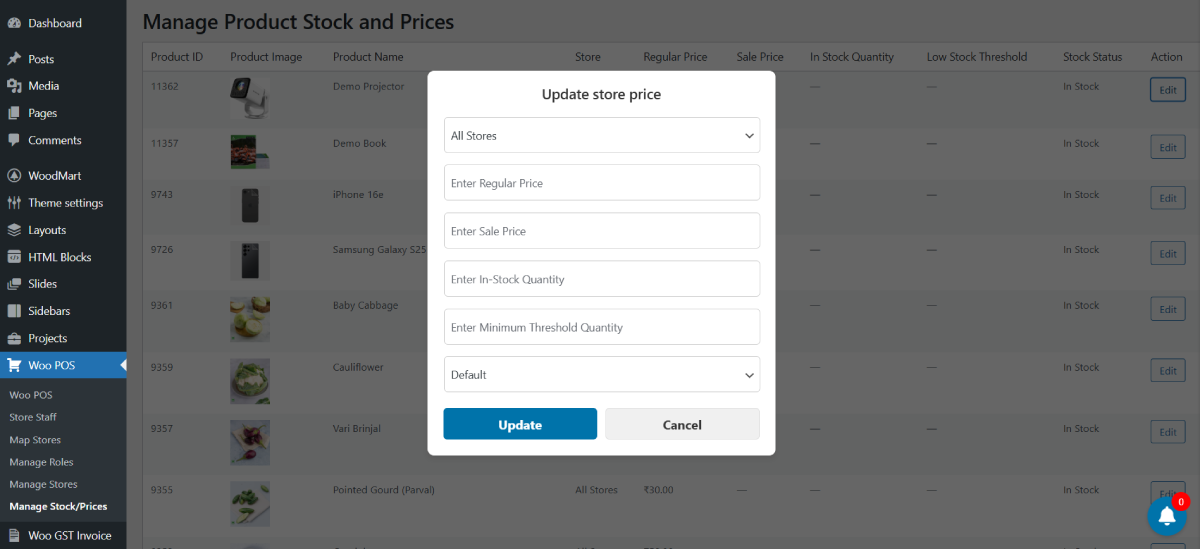Click the Enter In-Stock Quantity field
This screenshot has width=1200, height=549.
point(601,279)
